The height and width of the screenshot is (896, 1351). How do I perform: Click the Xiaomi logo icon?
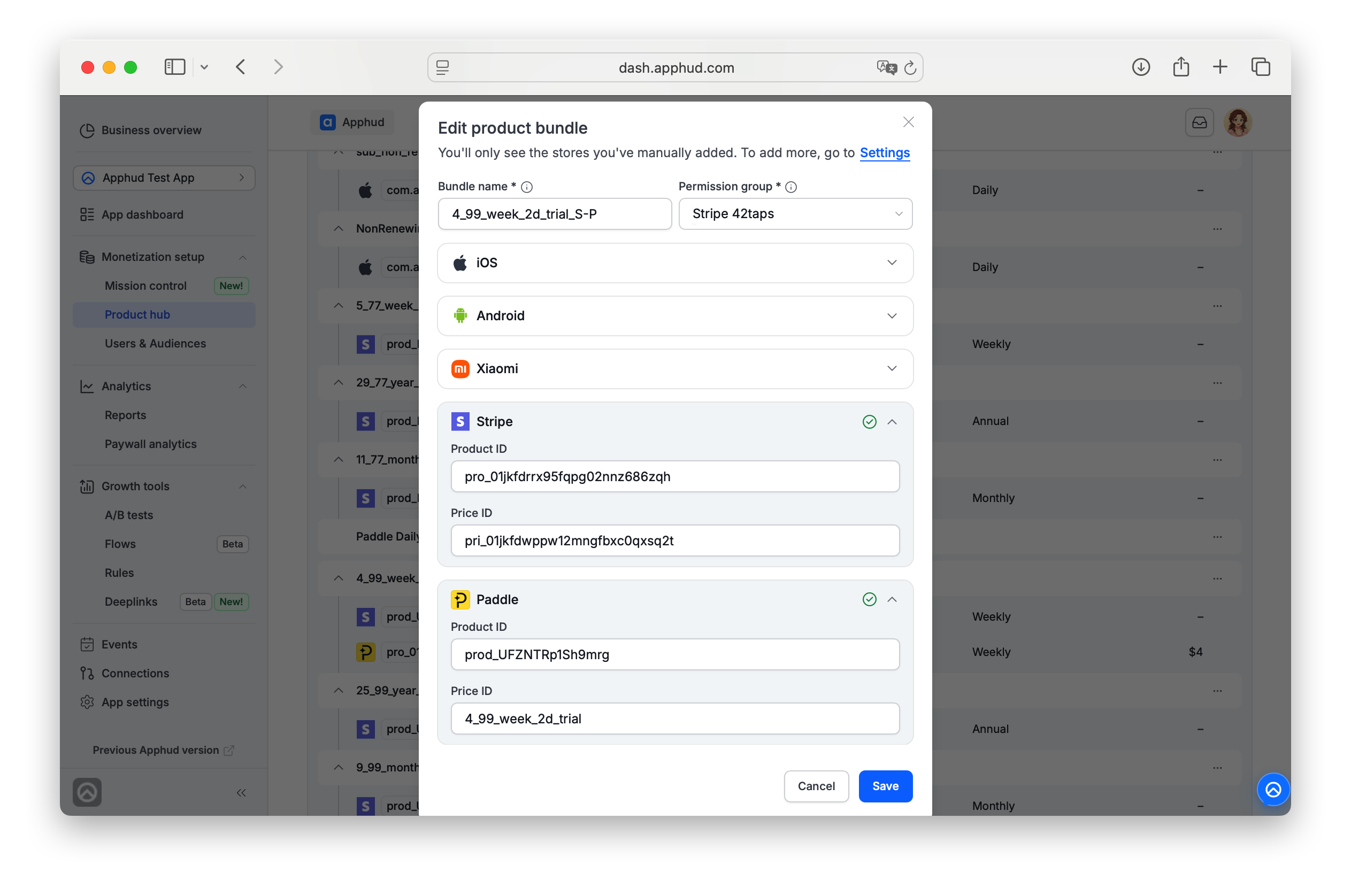pyautogui.click(x=460, y=368)
